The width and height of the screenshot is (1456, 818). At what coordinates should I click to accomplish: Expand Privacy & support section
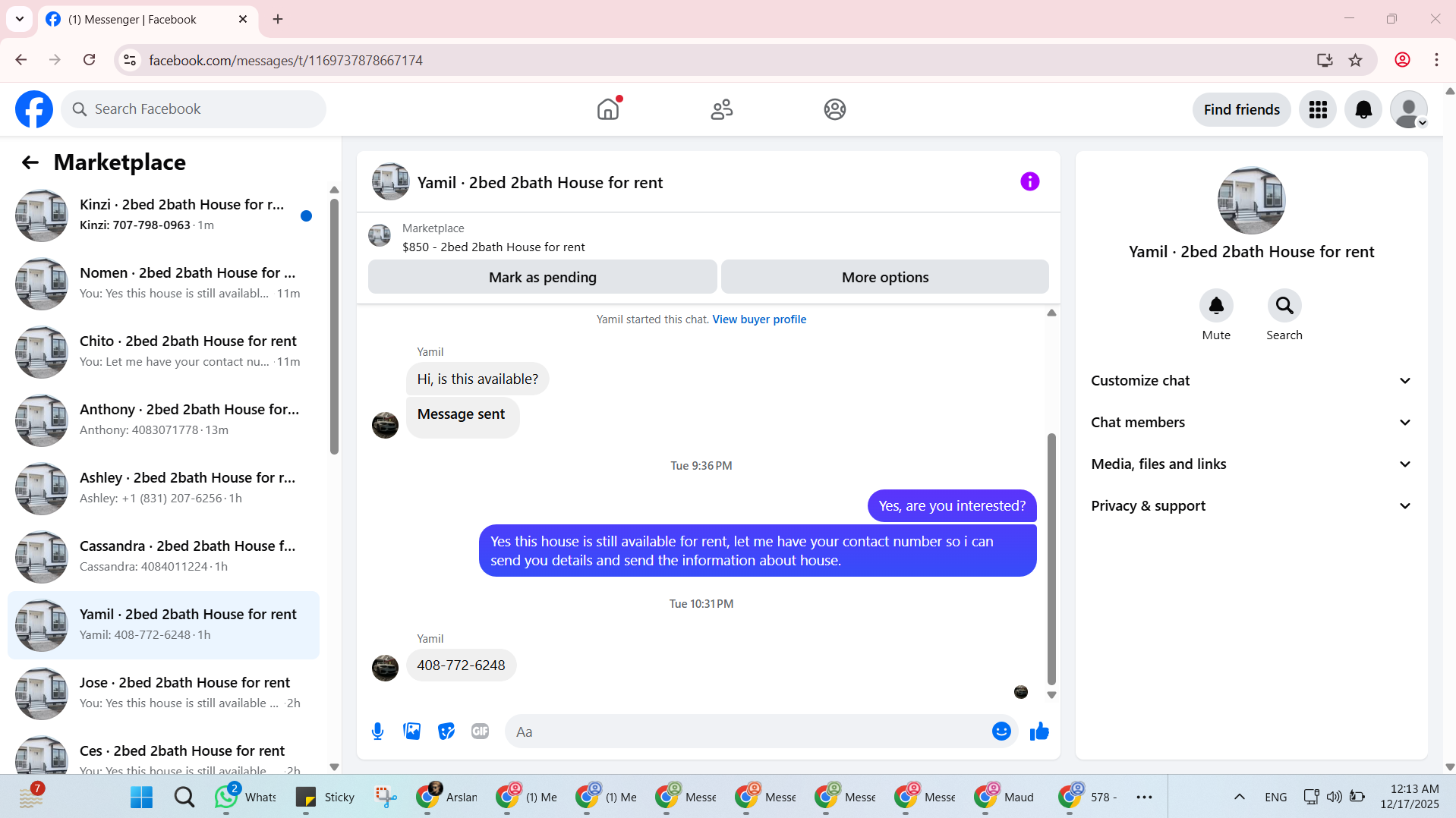1251,506
